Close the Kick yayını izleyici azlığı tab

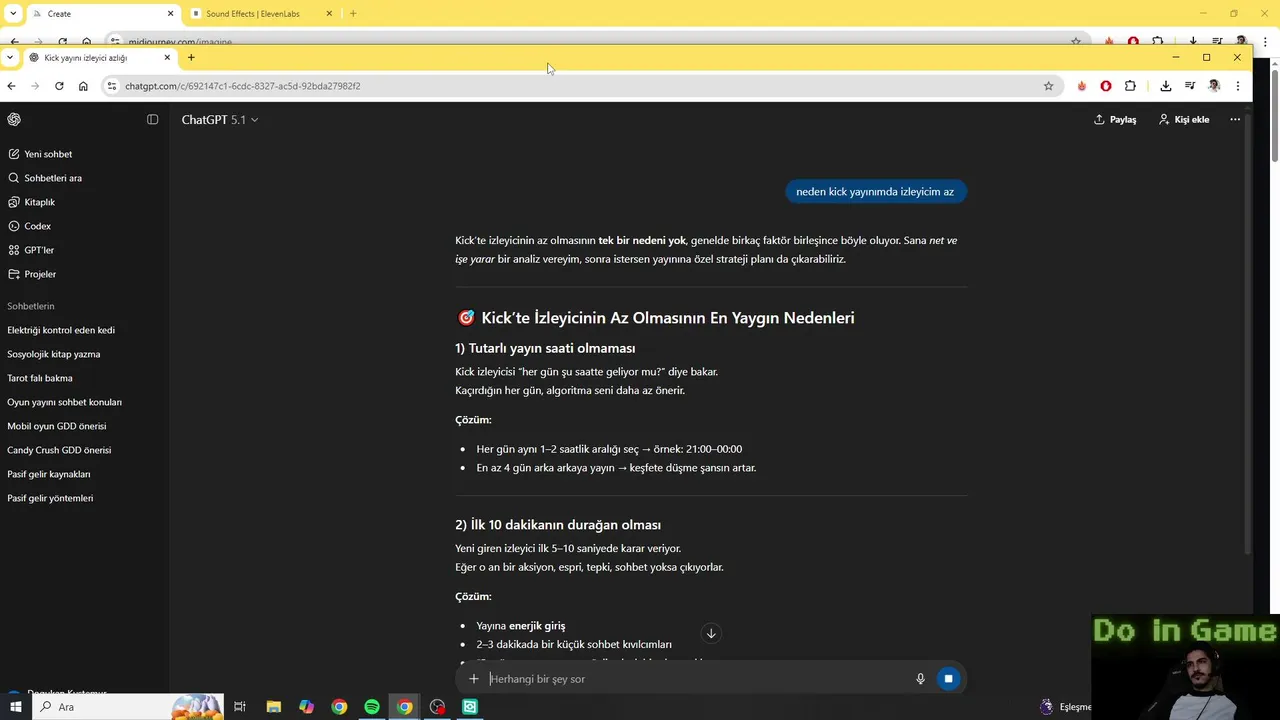click(x=167, y=57)
